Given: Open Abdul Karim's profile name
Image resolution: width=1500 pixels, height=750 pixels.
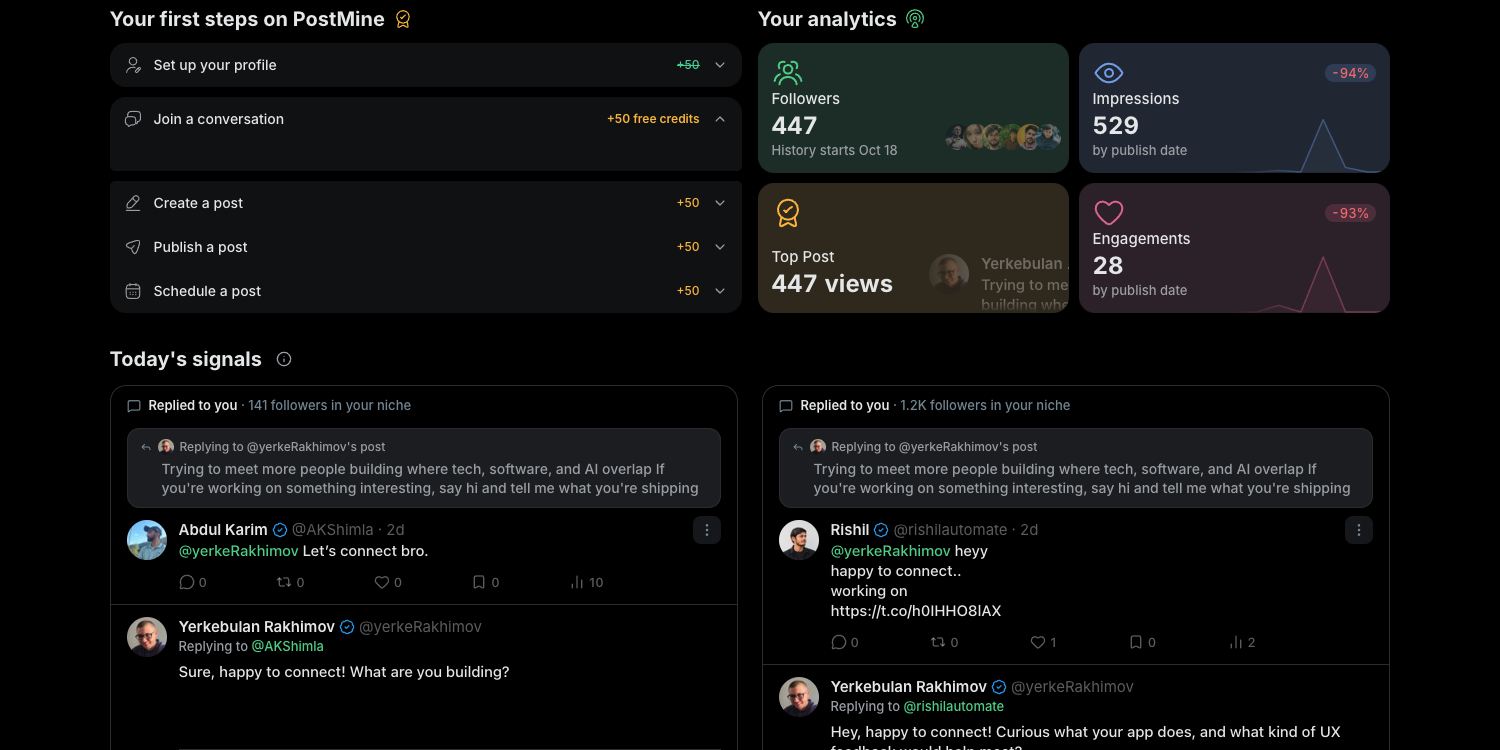Looking at the screenshot, I should [x=223, y=530].
